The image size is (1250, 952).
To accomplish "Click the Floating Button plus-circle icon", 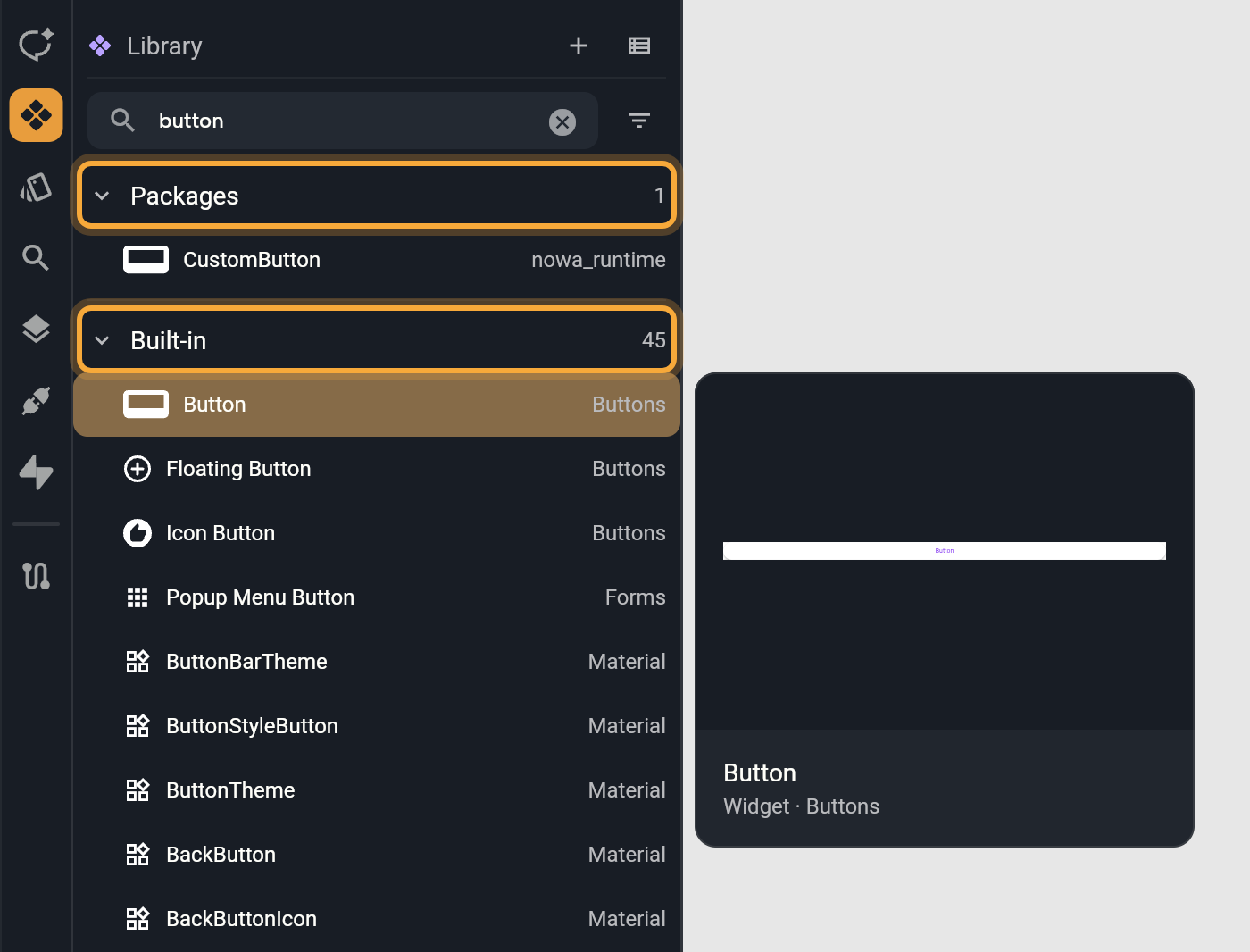I will (137, 469).
